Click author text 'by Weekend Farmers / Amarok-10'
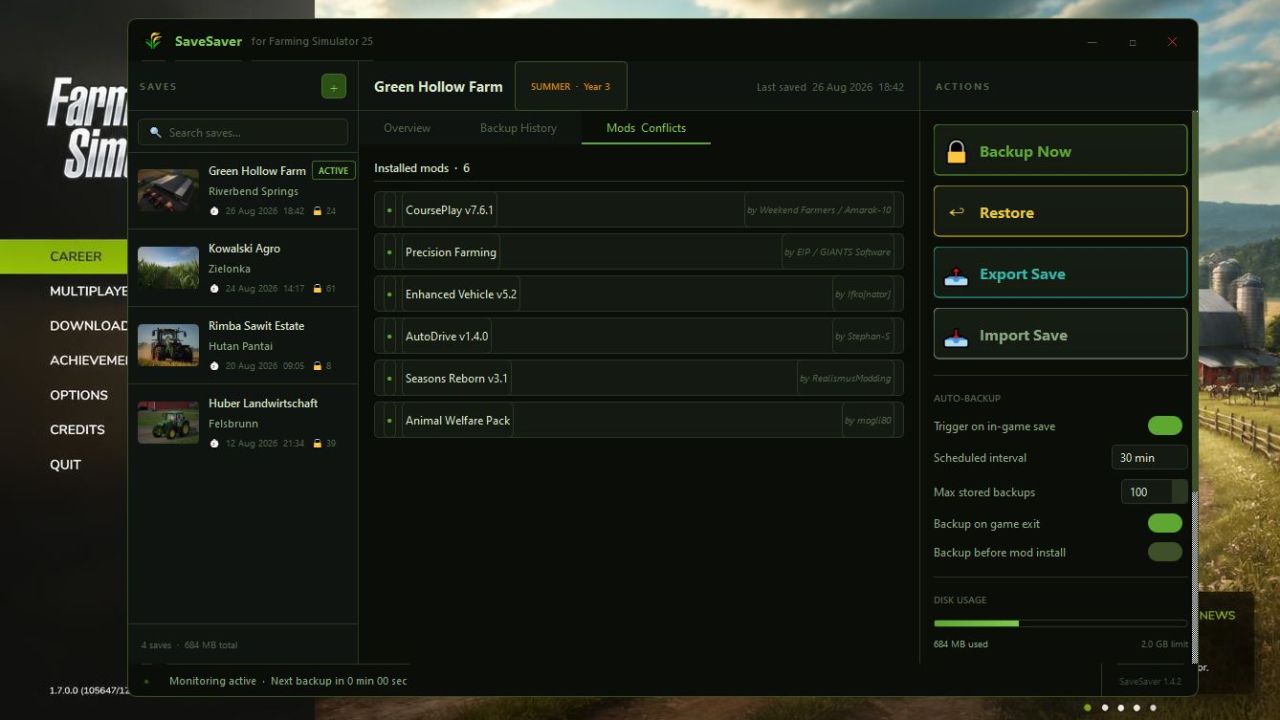 819,210
